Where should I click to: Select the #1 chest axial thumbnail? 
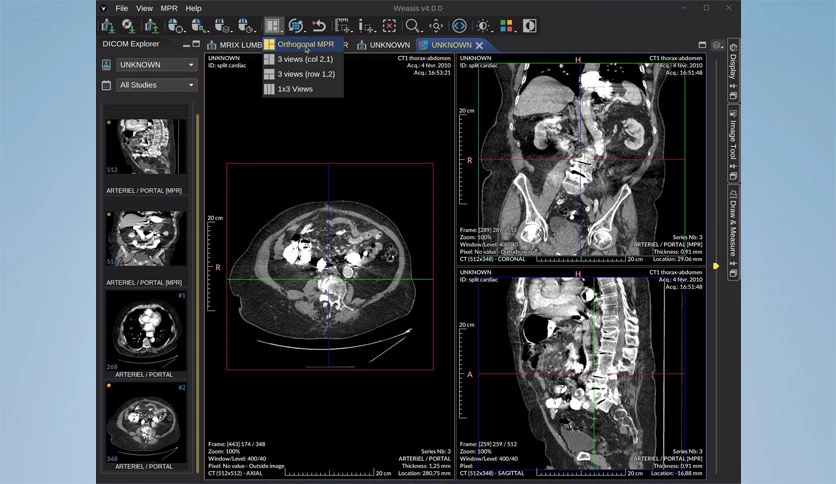[x=145, y=330]
